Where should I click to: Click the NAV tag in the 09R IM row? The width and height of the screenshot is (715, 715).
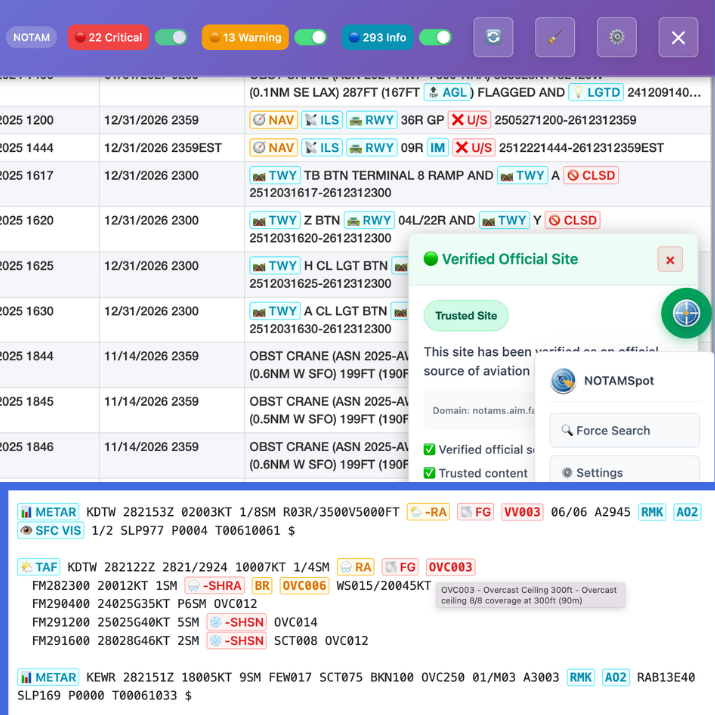(274, 148)
